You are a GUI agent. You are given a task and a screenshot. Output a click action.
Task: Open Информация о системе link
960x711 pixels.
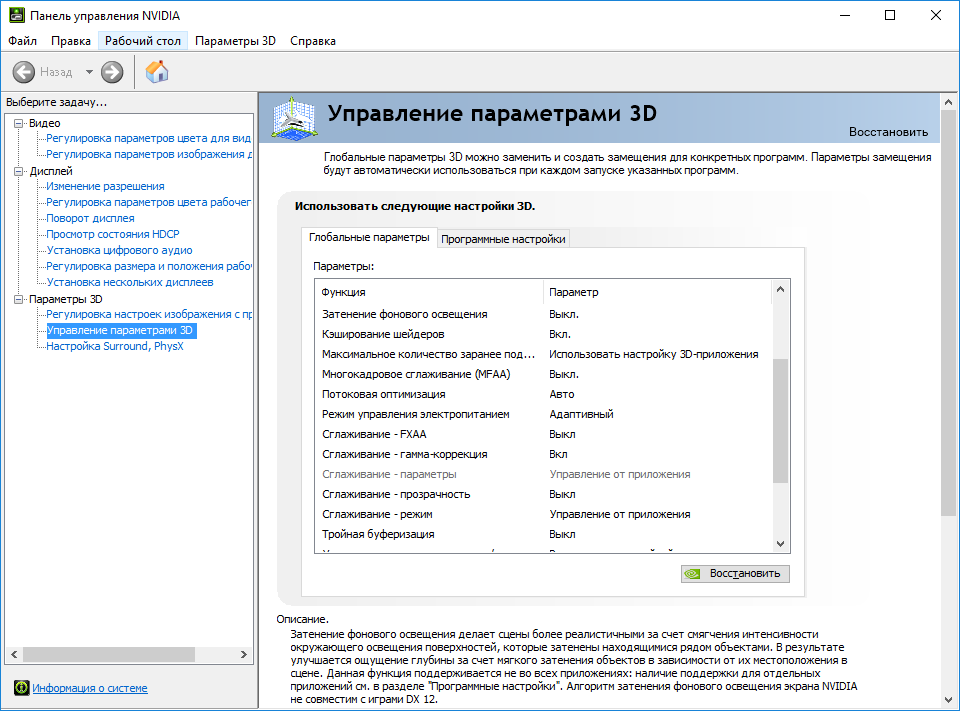click(90, 688)
